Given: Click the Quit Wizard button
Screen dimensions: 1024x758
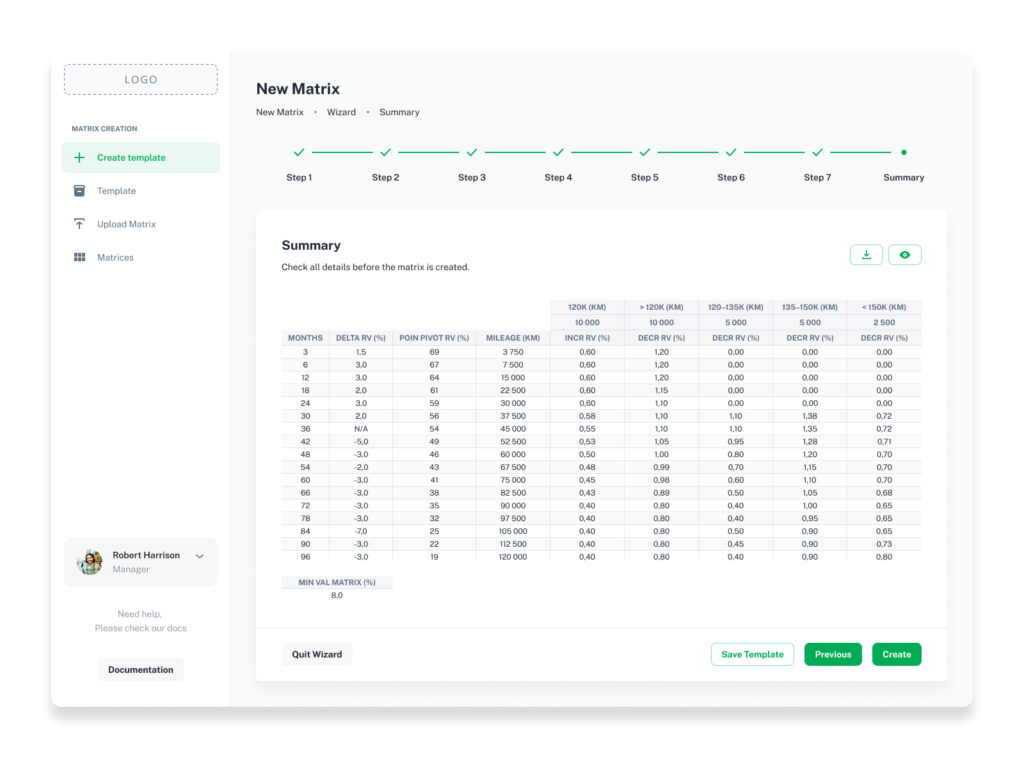Looking at the screenshot, I should (x=317, y=654).
